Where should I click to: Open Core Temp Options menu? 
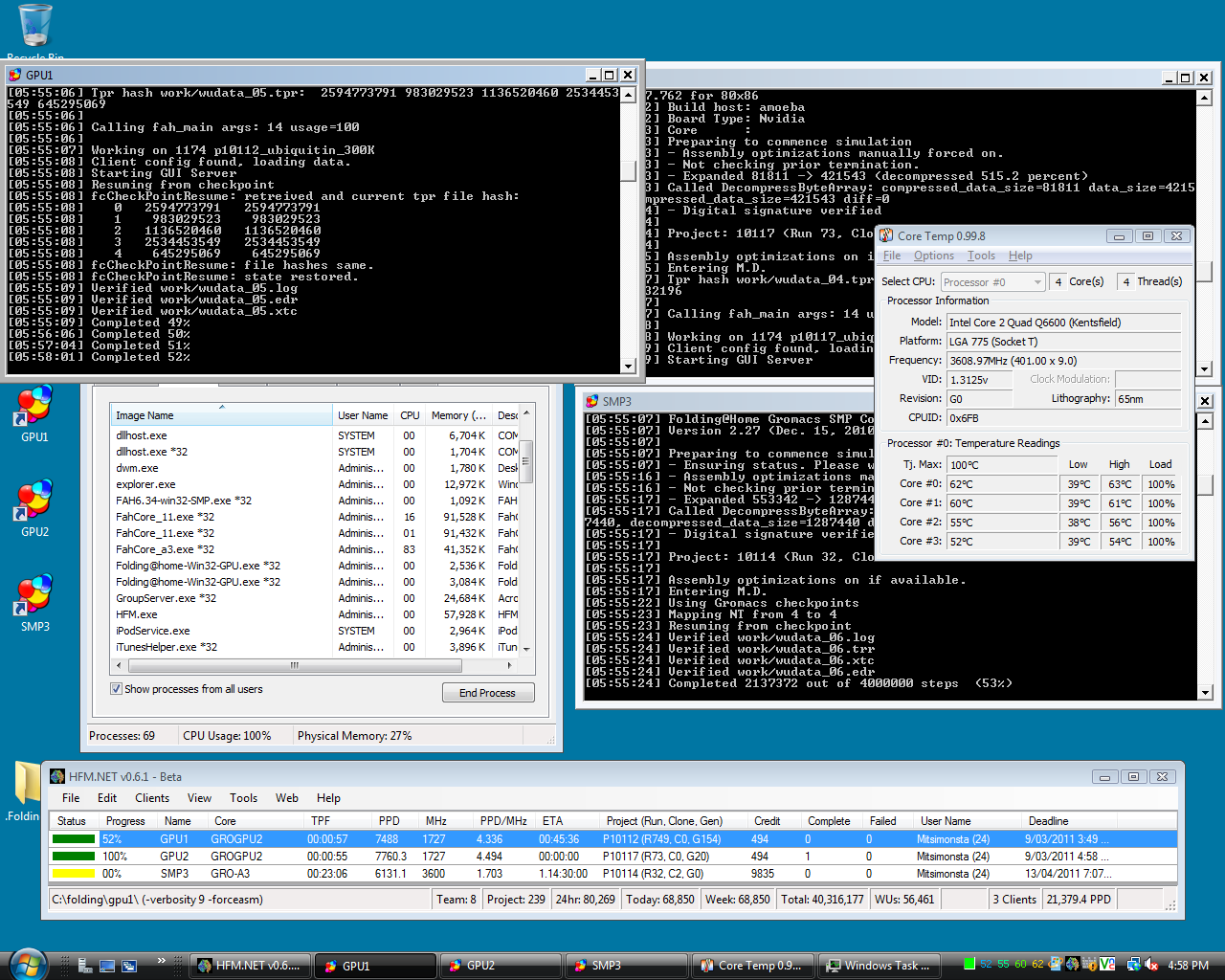click(933, 256)
